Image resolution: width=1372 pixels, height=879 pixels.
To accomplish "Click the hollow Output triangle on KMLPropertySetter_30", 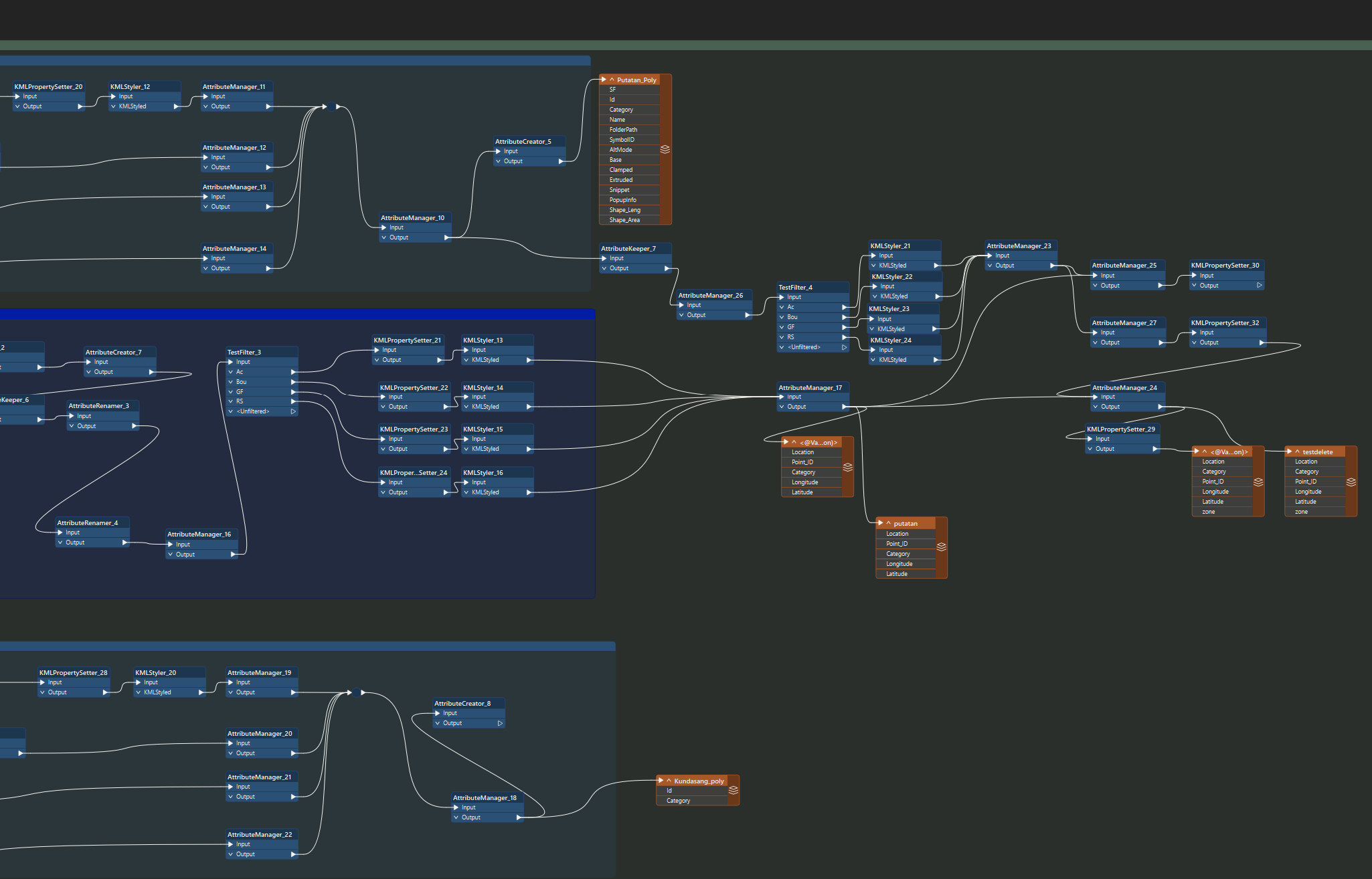I will click(x=1260, y=285).
